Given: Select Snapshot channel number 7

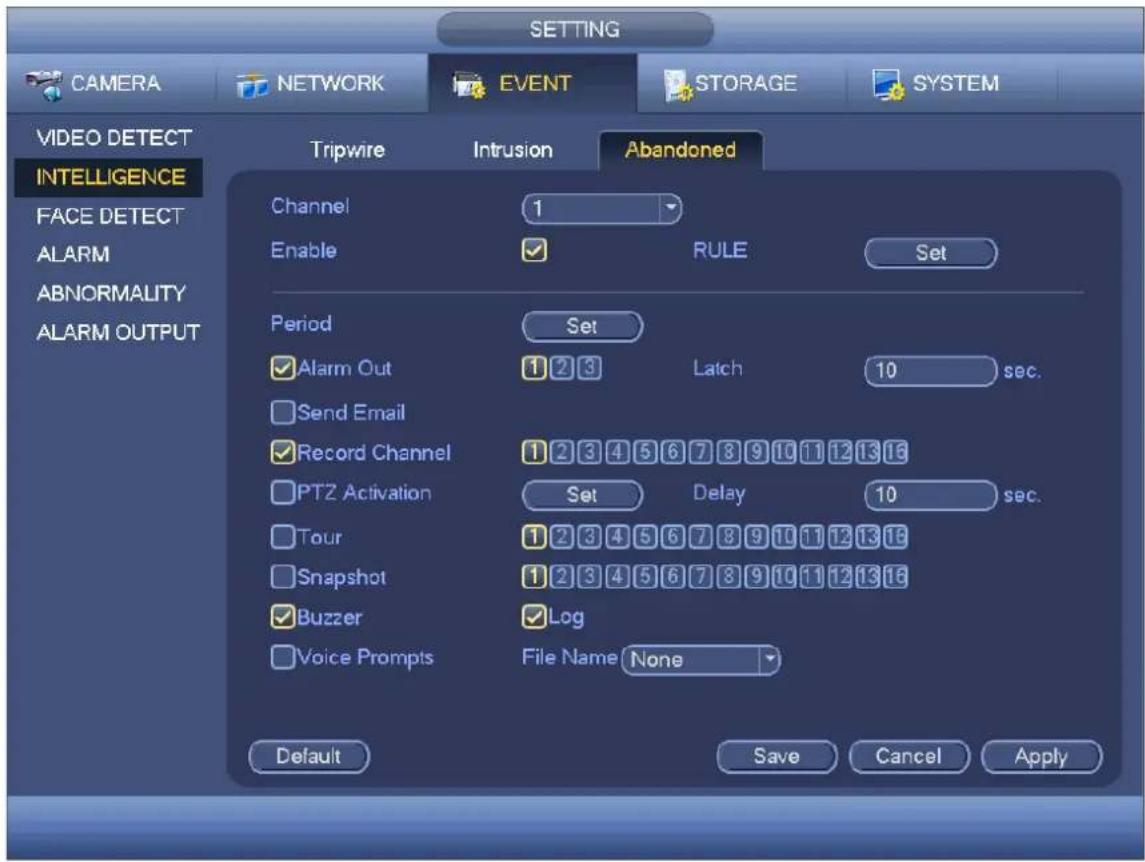Looking at the screenshot, I should [x=700, y=577].
